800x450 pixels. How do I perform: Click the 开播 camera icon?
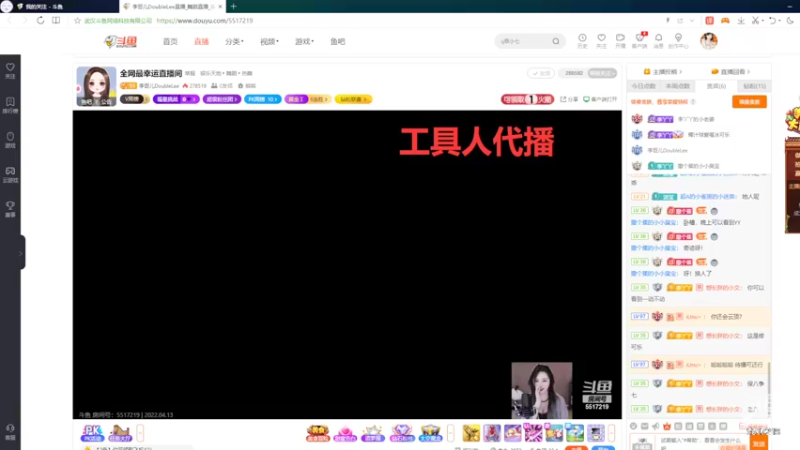coord(620,41)
